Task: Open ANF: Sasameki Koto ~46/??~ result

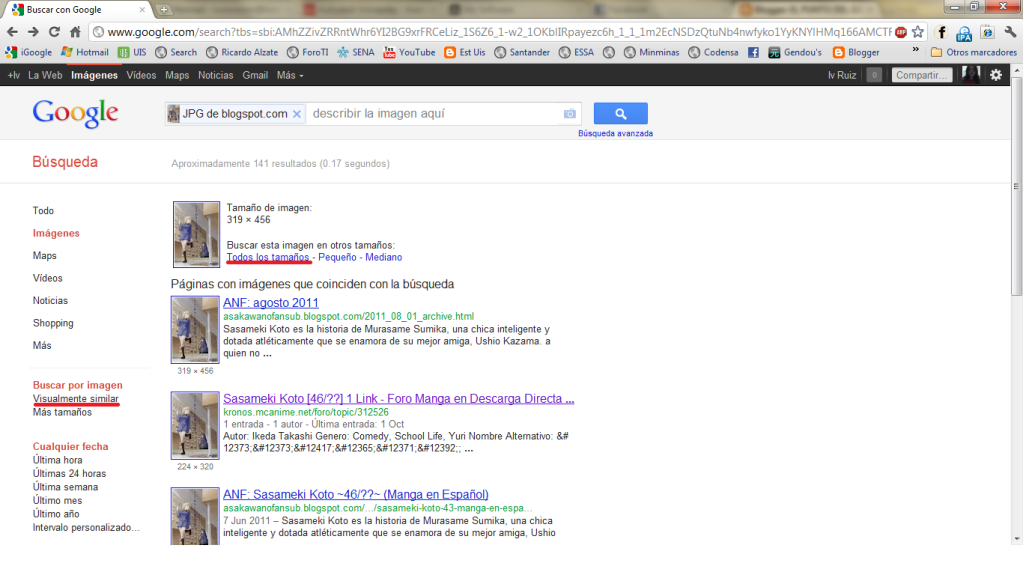Action: (356, 495)
